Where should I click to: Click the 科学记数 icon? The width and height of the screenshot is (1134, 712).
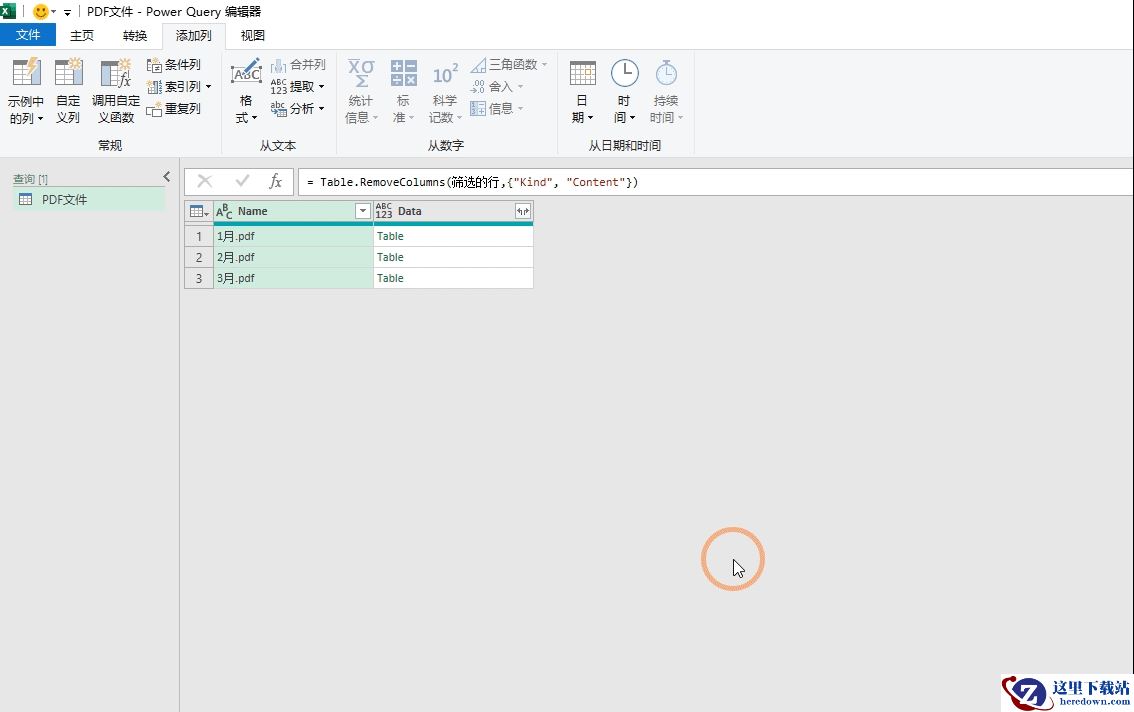pyautogui.click(x=445, y=75)
